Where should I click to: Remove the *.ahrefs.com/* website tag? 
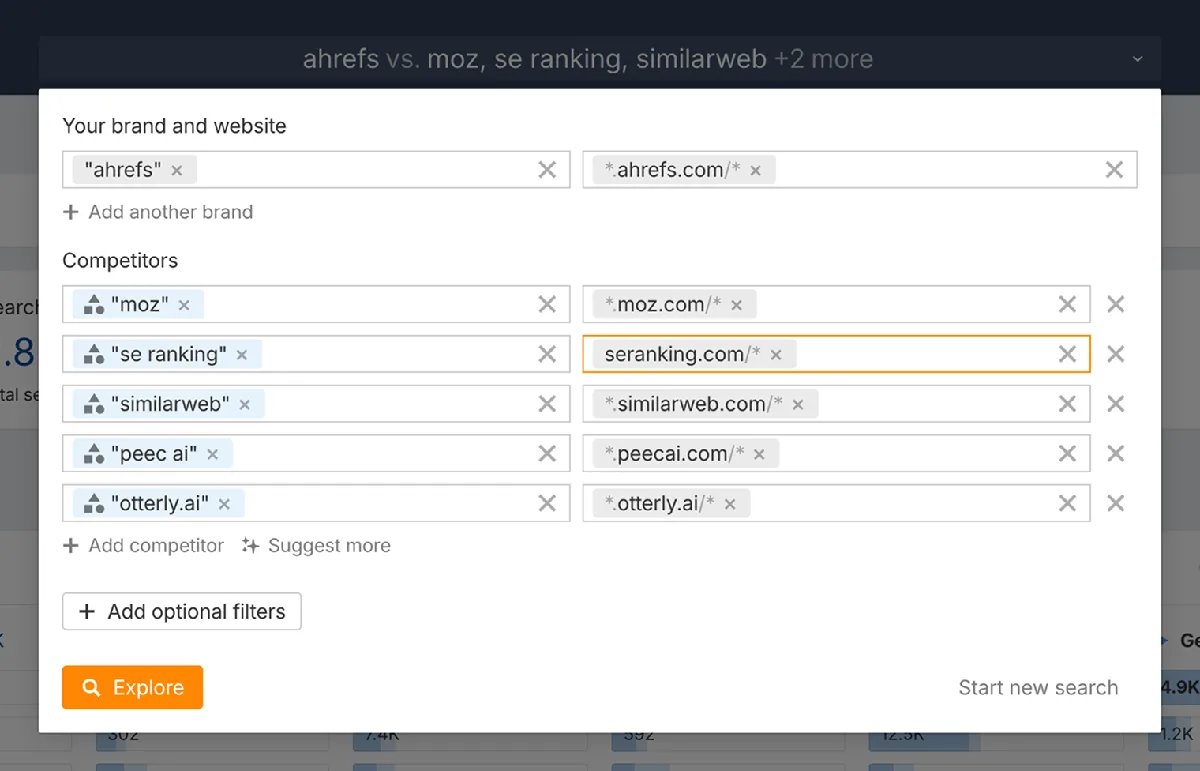[x=756, y=171]
